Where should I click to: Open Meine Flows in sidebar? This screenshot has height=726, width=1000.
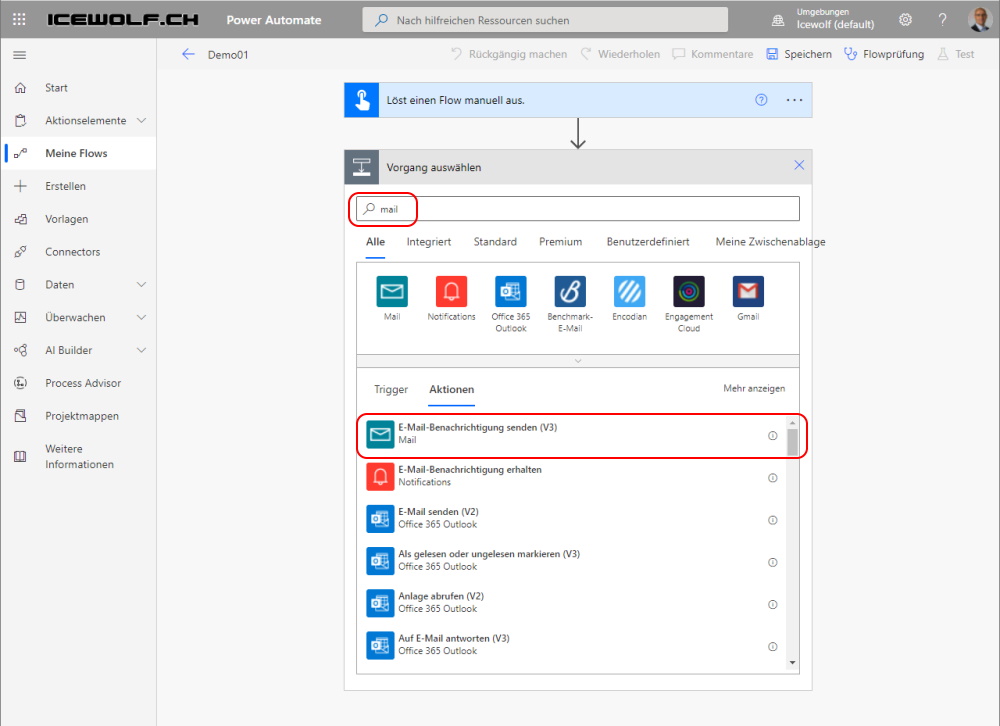[x=78, y=153]
